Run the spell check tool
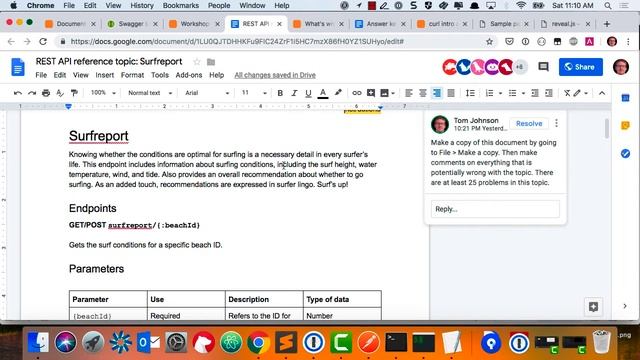Viewport: 640px width, 360px height. pos(60,93)
